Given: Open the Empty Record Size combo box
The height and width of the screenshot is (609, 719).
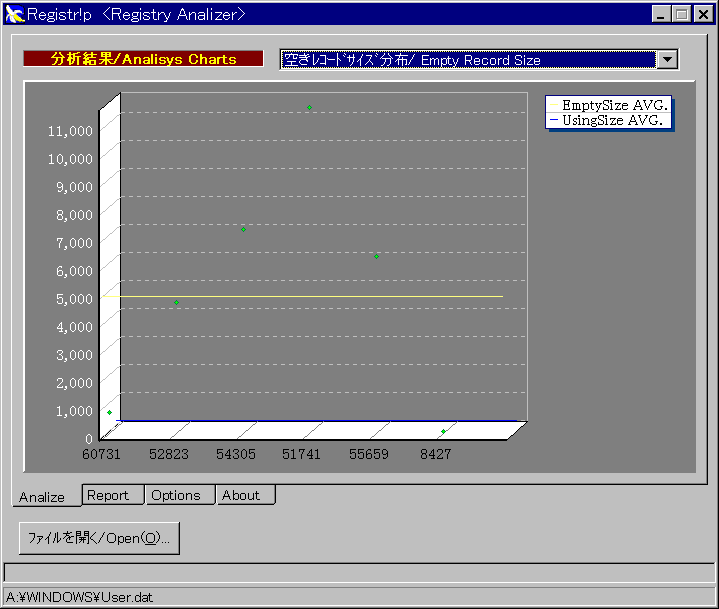Looking at the screenshot, I should [x=468, y=60].
